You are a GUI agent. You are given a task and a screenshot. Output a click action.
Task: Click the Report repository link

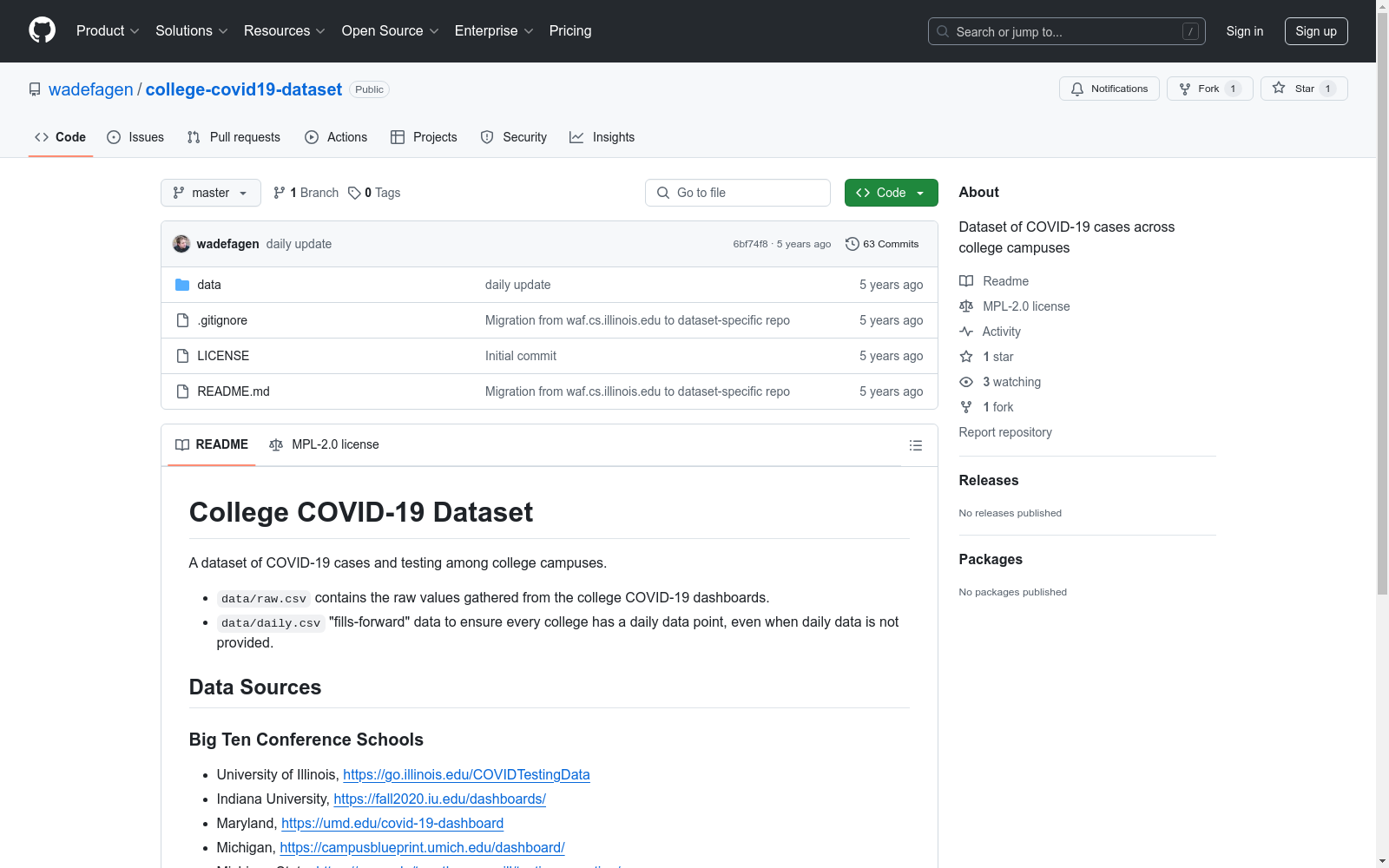[1005, 432]
